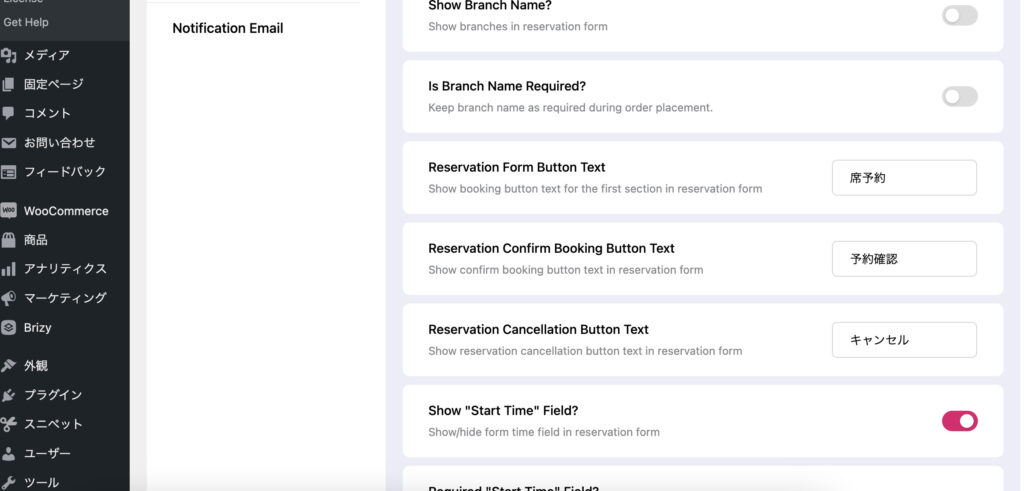
Task: Click the Brizy icon in sidebar
Action: [x=9, y=327]
